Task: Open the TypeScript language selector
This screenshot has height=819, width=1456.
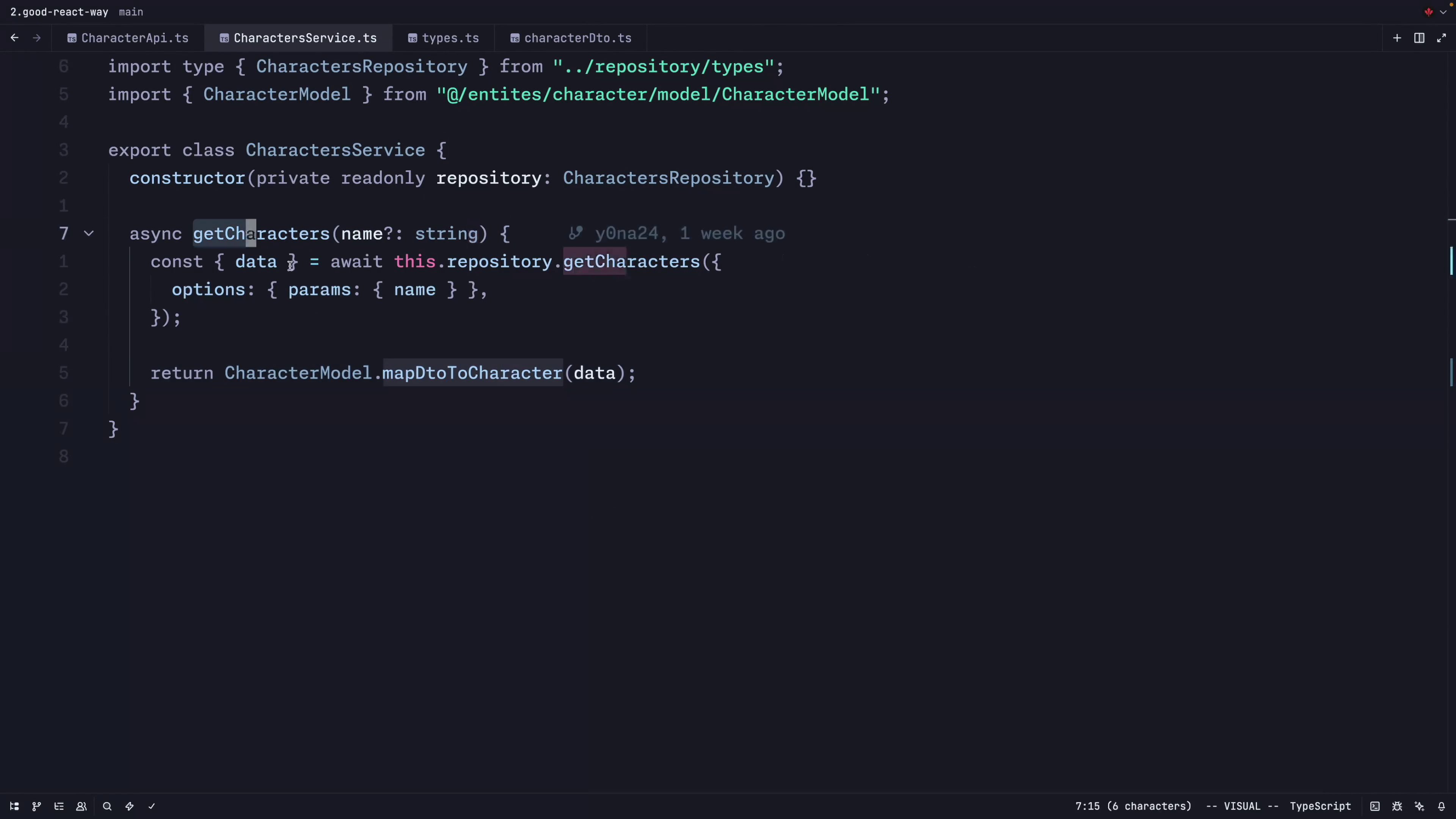Action: tap(1320, 806)
